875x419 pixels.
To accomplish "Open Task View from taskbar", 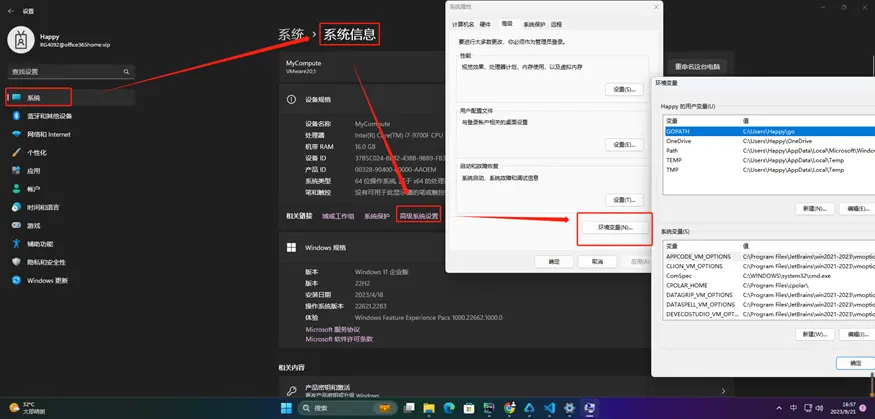I will click(x=409, y=408).
